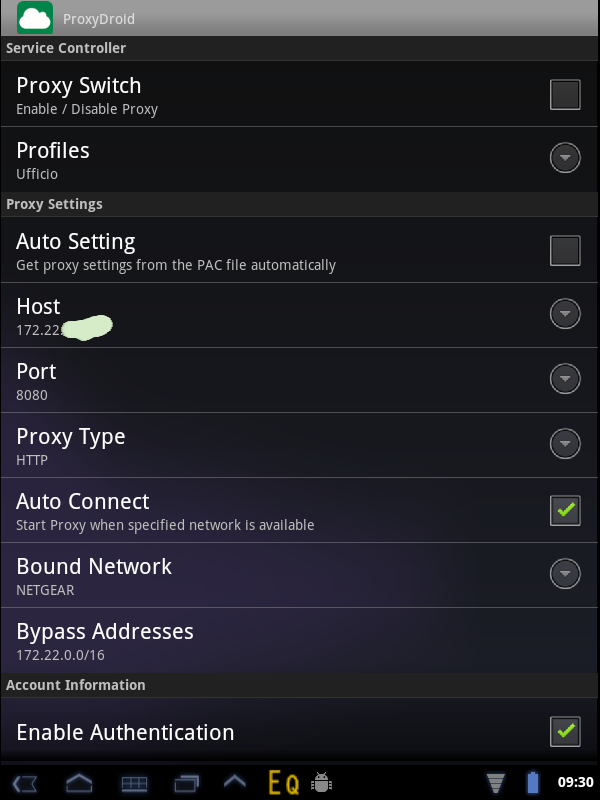This screenshot has width=600, height=800.
Task: Tap the Android debug notification icon
Action: coord(321,782)
